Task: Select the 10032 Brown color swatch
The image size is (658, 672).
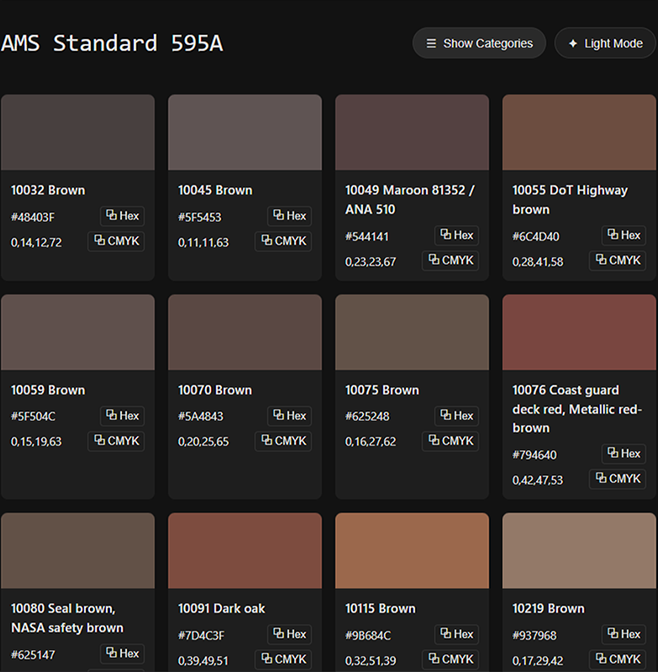Action: coord(78,132)
